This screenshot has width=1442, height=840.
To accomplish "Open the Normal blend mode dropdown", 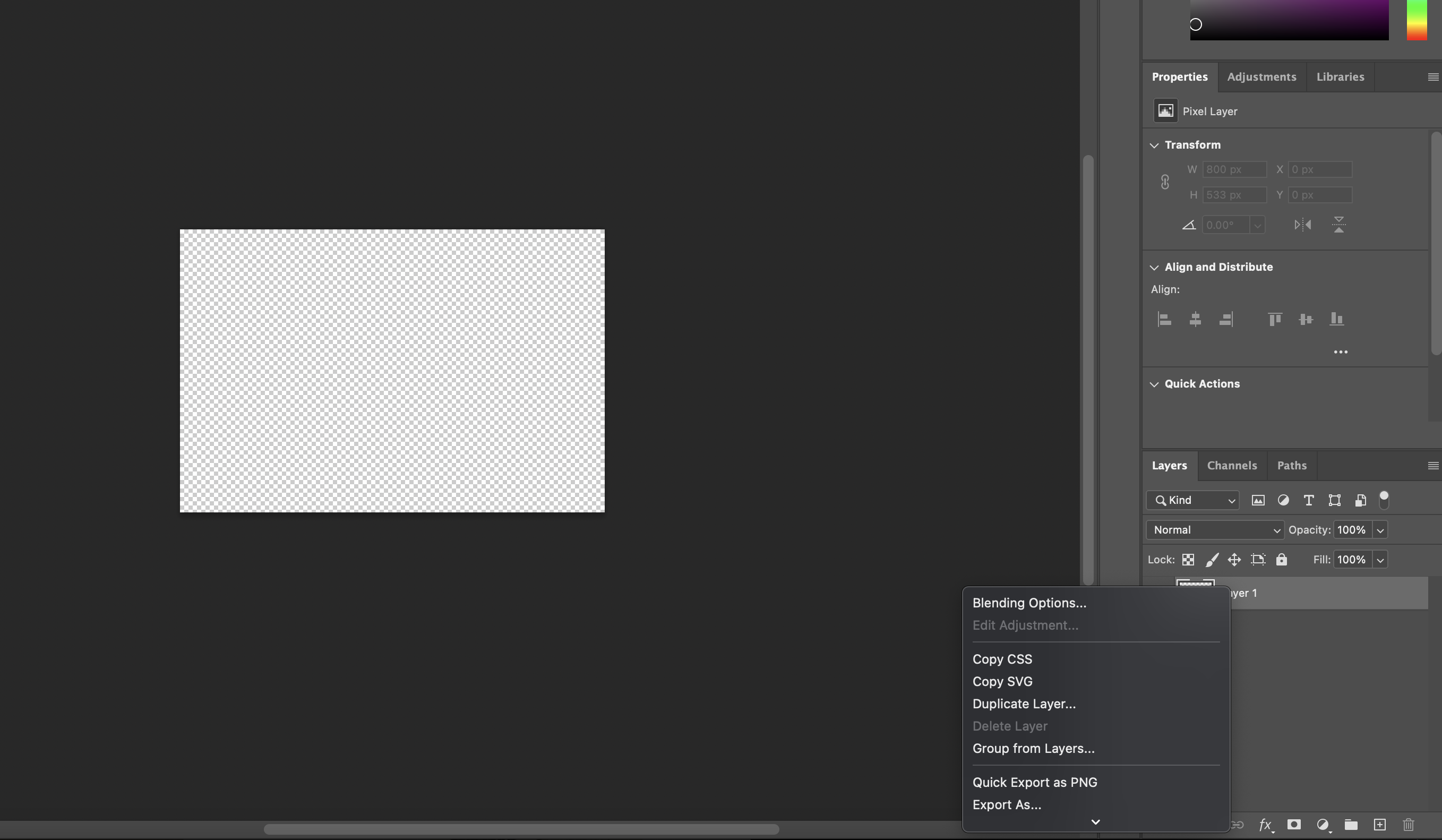I will [1214, 529].
